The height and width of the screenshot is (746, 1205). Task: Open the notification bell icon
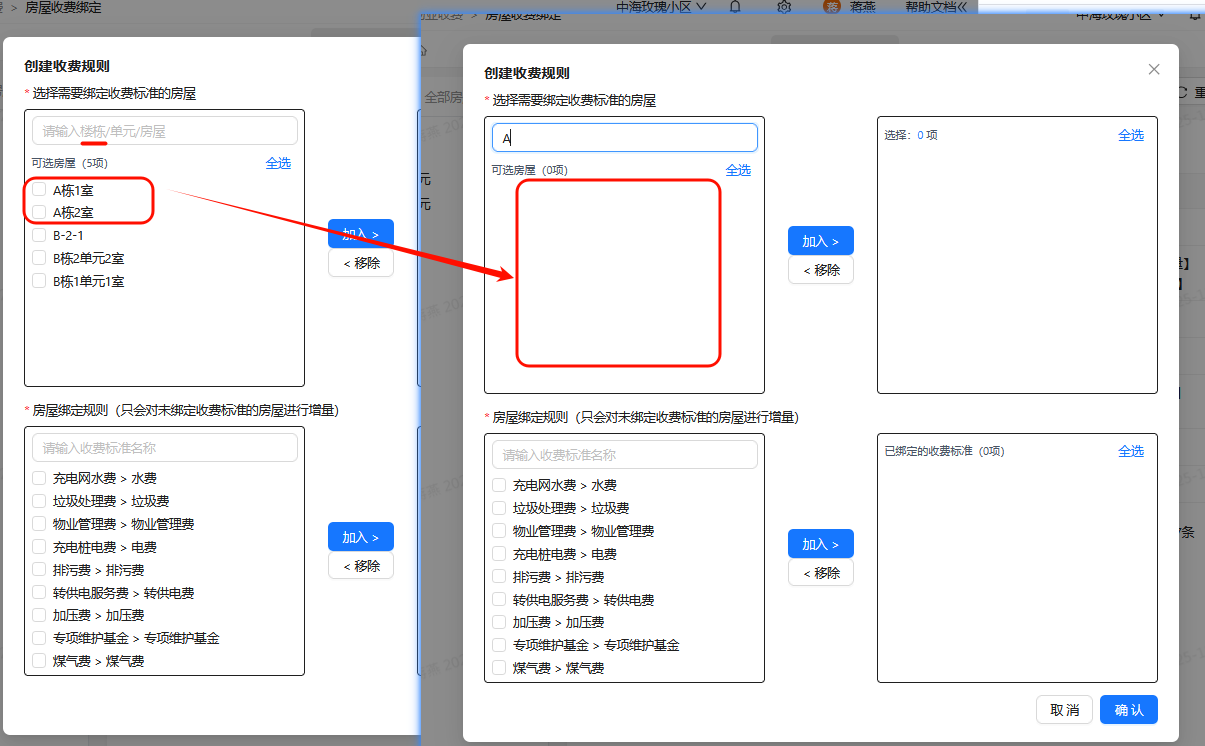coord(735,8)
